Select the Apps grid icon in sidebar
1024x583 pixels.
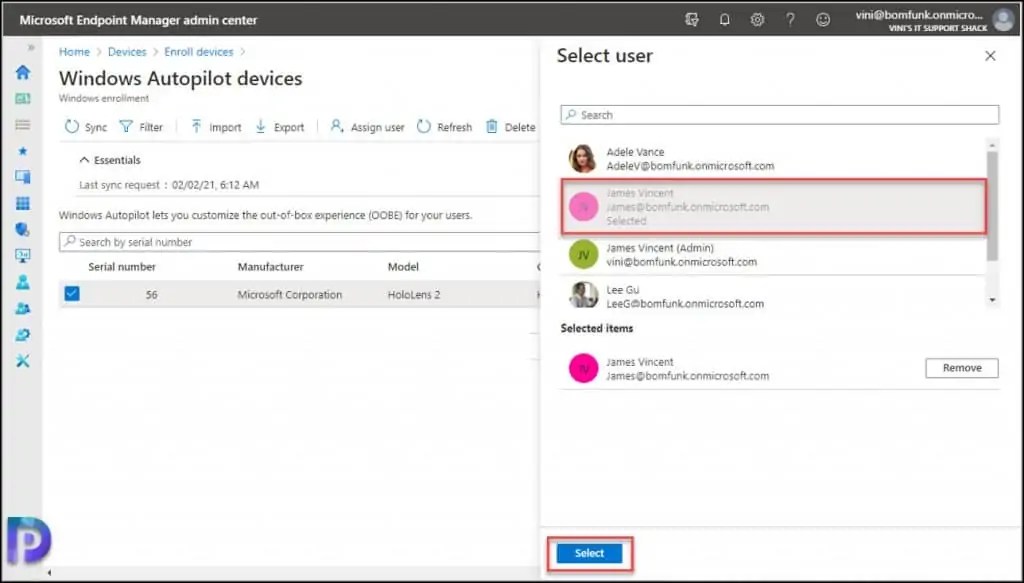(x=24, y=204)
